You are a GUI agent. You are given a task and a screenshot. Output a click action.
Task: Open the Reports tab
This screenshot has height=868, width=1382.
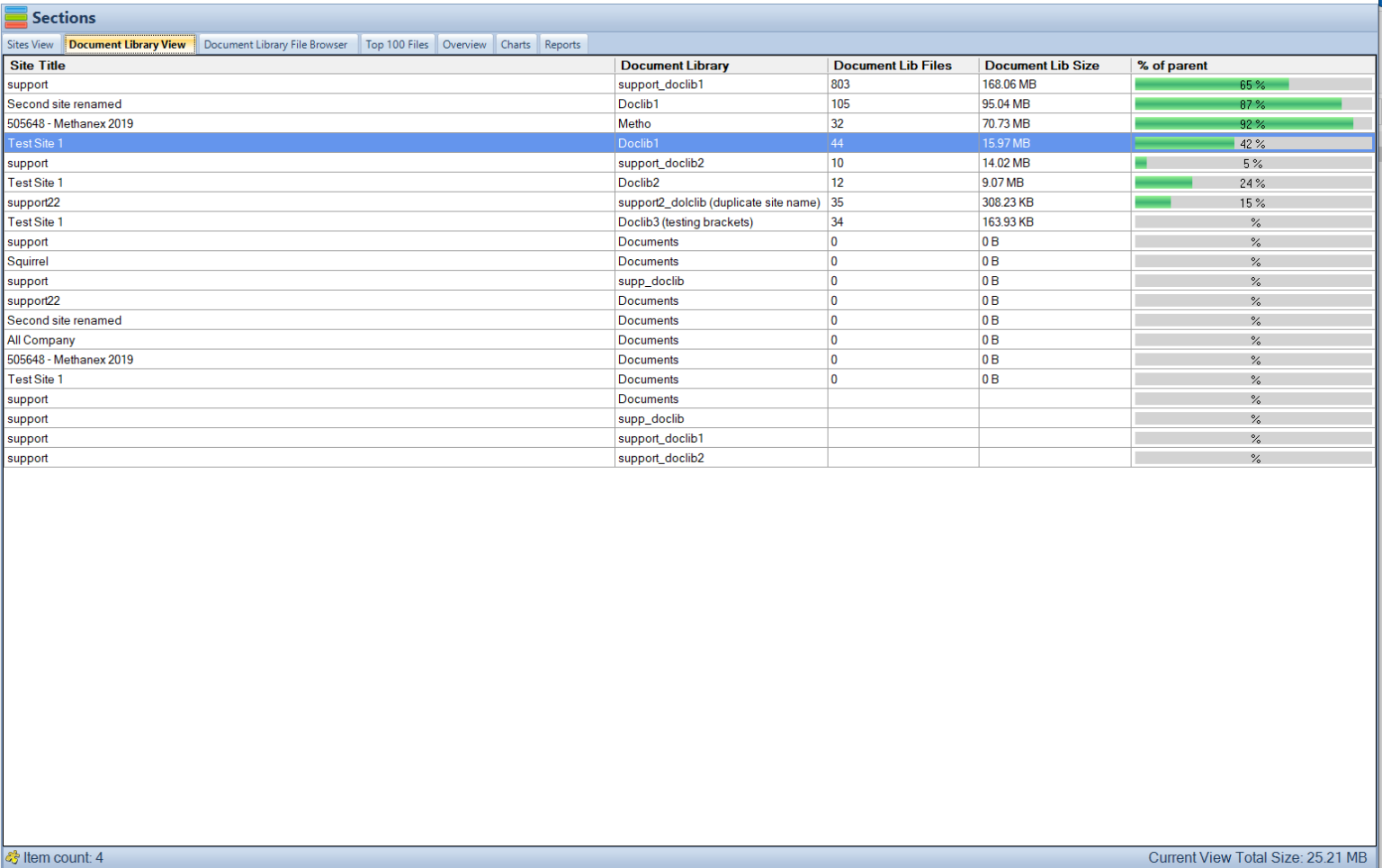(562, 43)
